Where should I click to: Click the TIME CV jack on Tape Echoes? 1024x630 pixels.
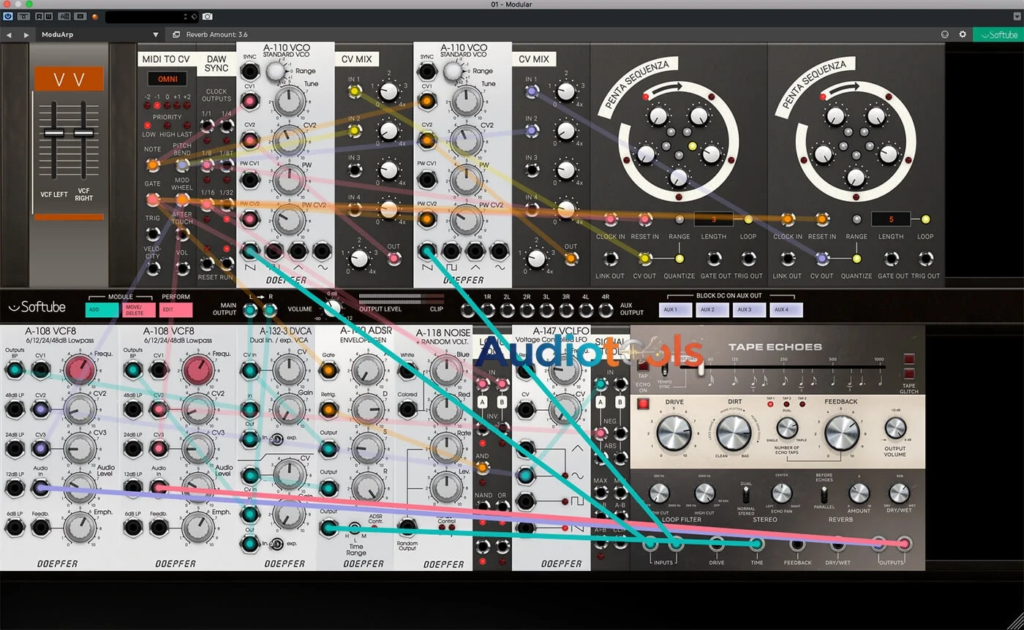(756, 544)
